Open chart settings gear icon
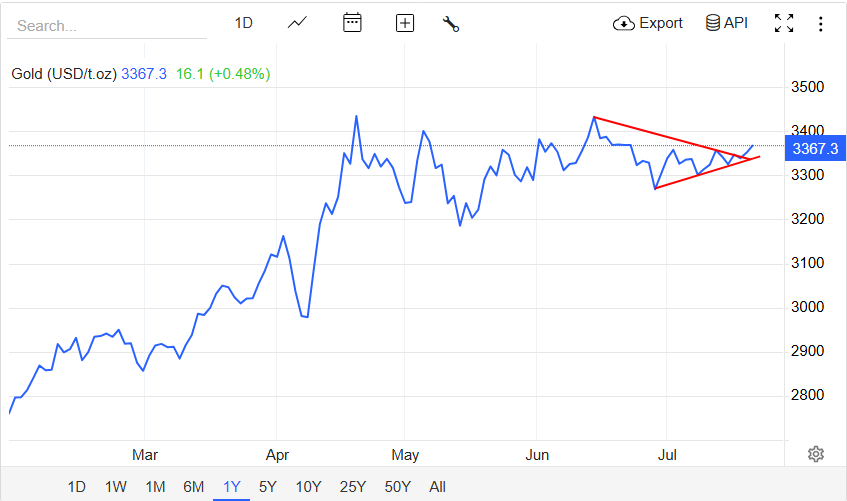 816,454
